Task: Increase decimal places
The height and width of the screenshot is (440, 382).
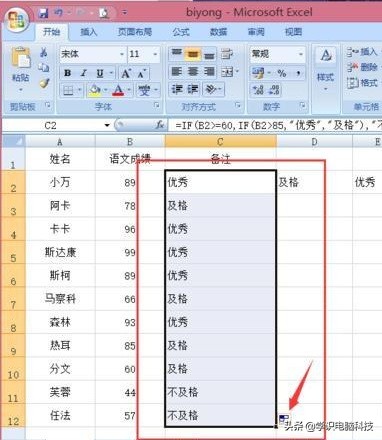Action: click(x=258, y=90)
